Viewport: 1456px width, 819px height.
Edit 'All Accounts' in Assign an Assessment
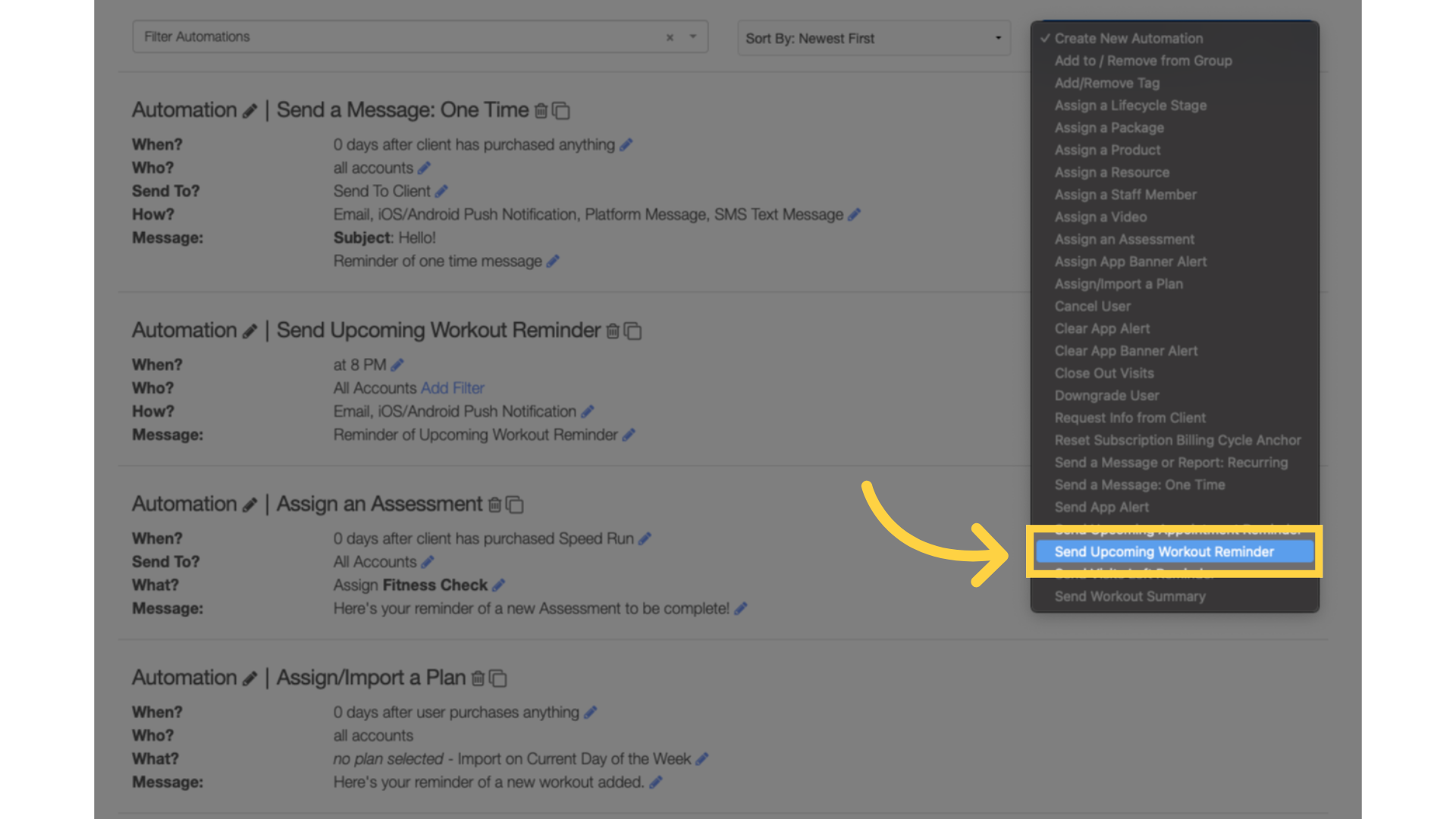click(428, 563)
